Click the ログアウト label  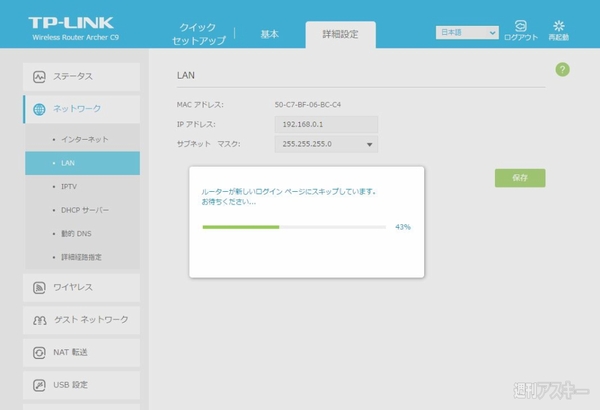pyautogui.click(x=521, y=38)
